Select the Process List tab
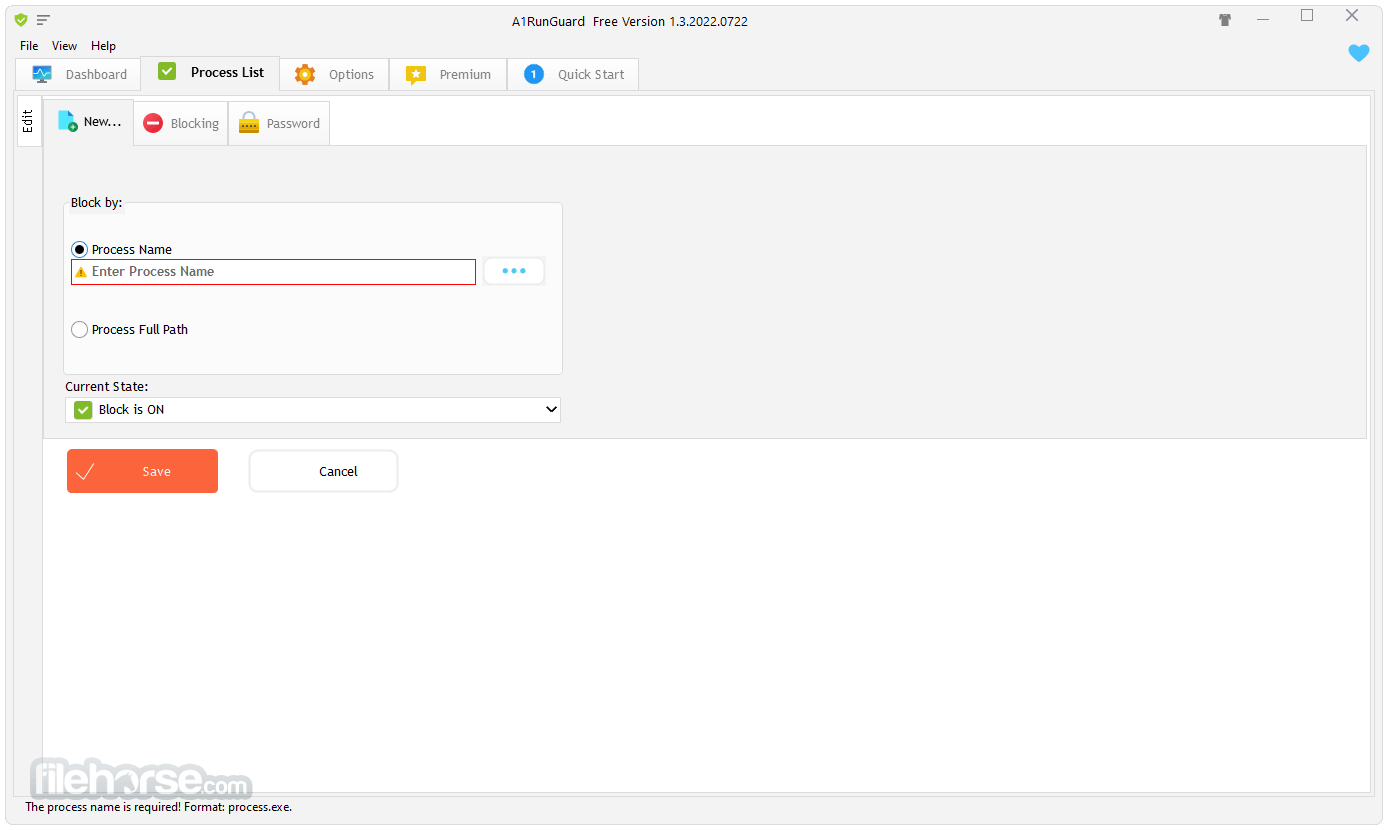 [x=210, y=72]
